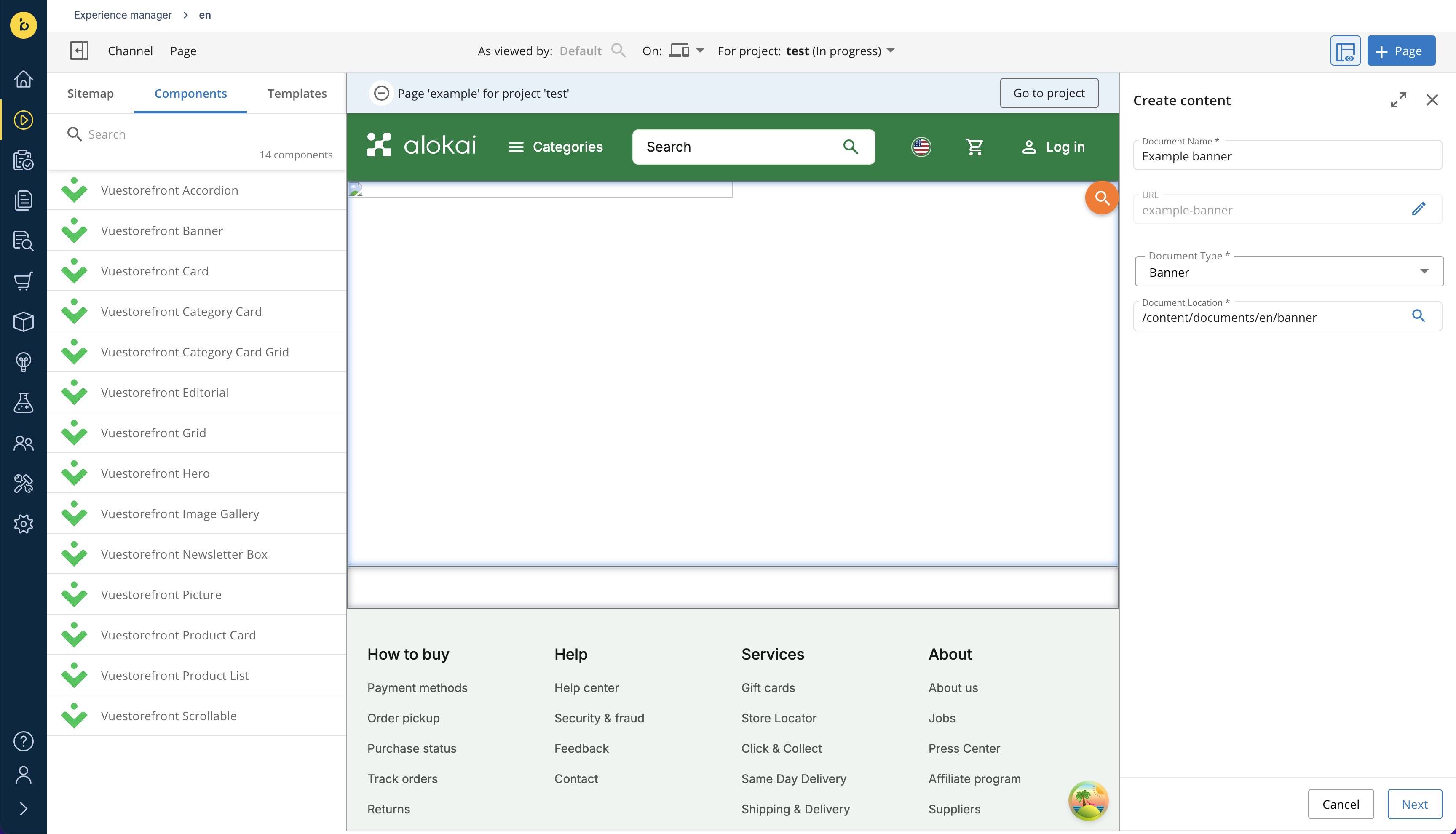Open the Categories hamburger menu
Image resolution: width=1456 pixels, height=834 pixels.
[x=555, y=147]
